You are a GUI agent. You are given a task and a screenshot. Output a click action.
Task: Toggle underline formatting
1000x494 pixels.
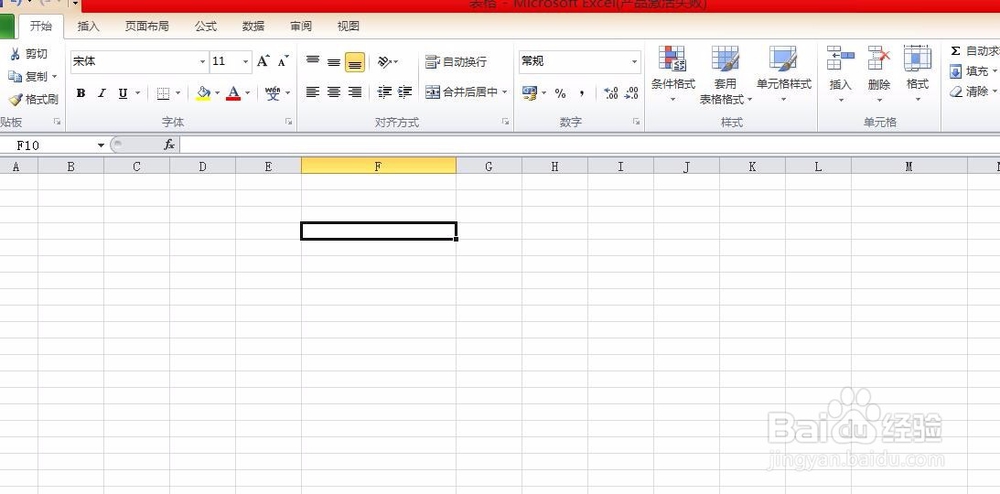point(122,93)
